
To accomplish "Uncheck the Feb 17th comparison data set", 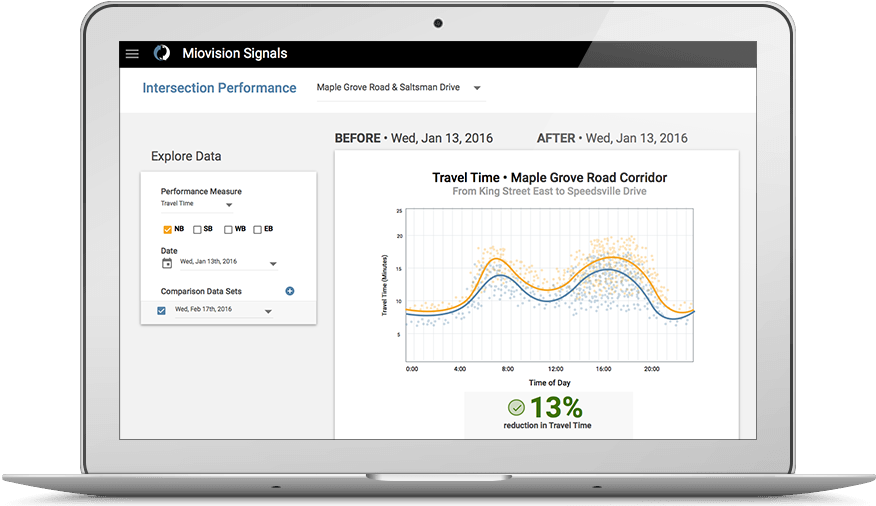I will [x=162, y=311].
